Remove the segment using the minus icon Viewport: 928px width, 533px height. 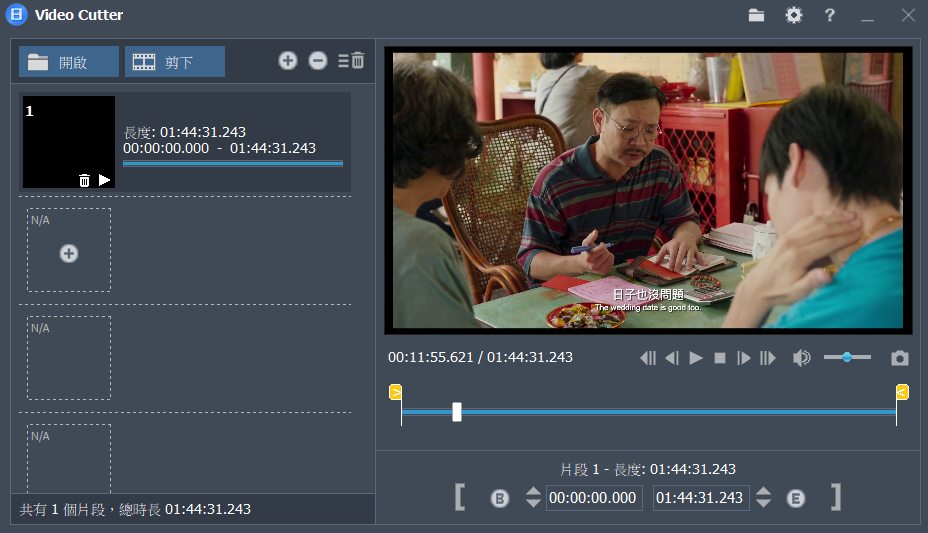(318, 61)
